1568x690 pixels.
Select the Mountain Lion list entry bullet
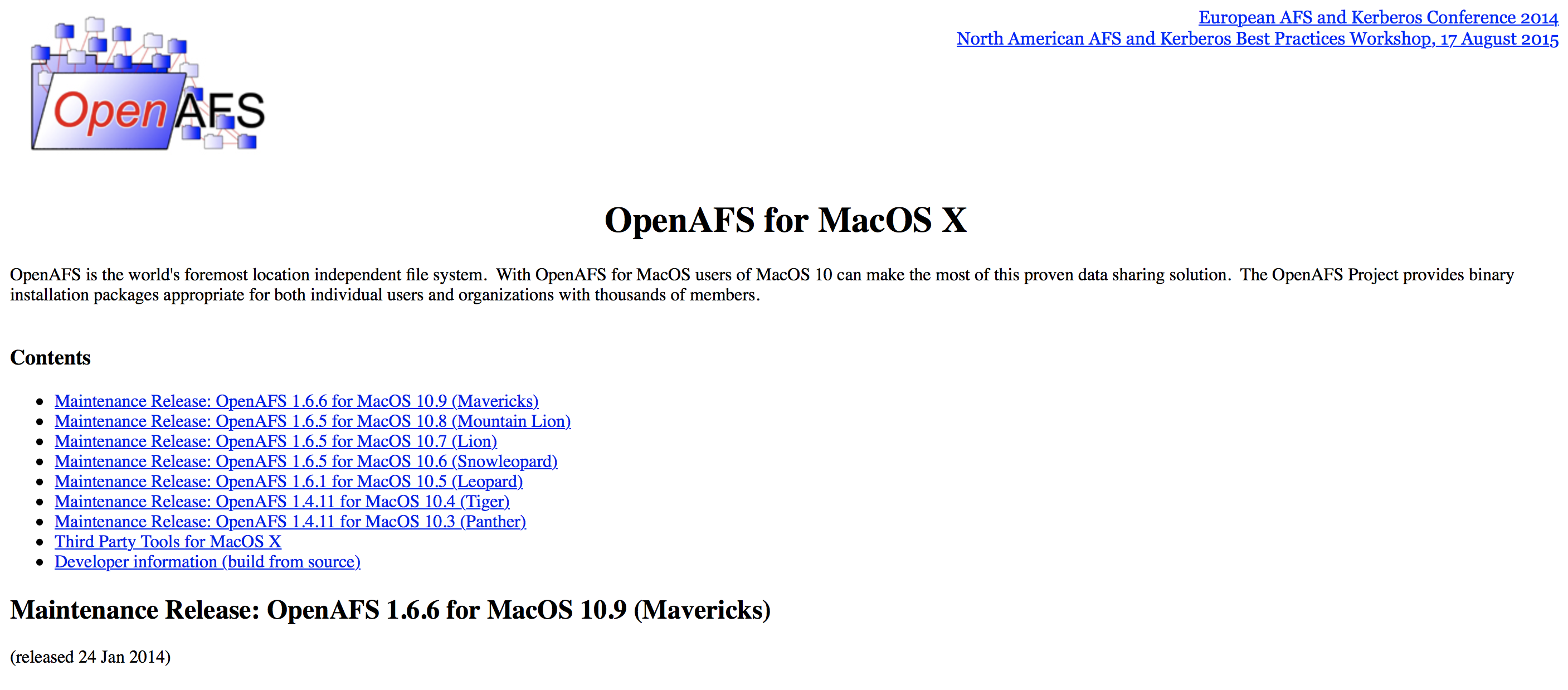point(40,421)
